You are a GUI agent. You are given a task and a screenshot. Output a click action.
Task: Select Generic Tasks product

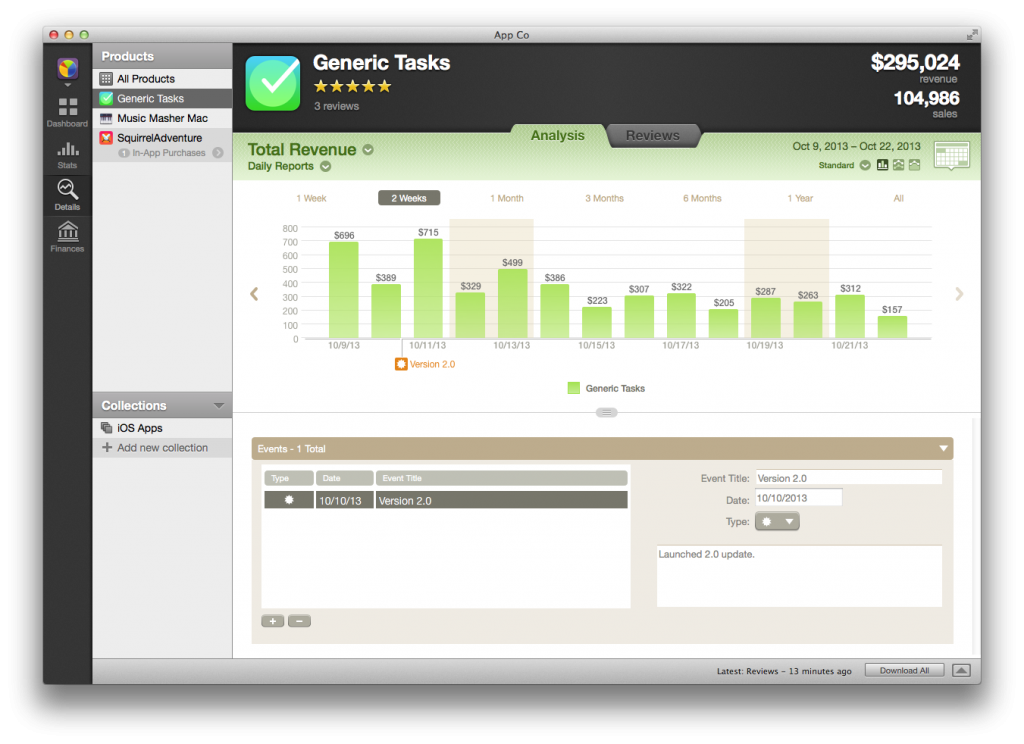162,98
